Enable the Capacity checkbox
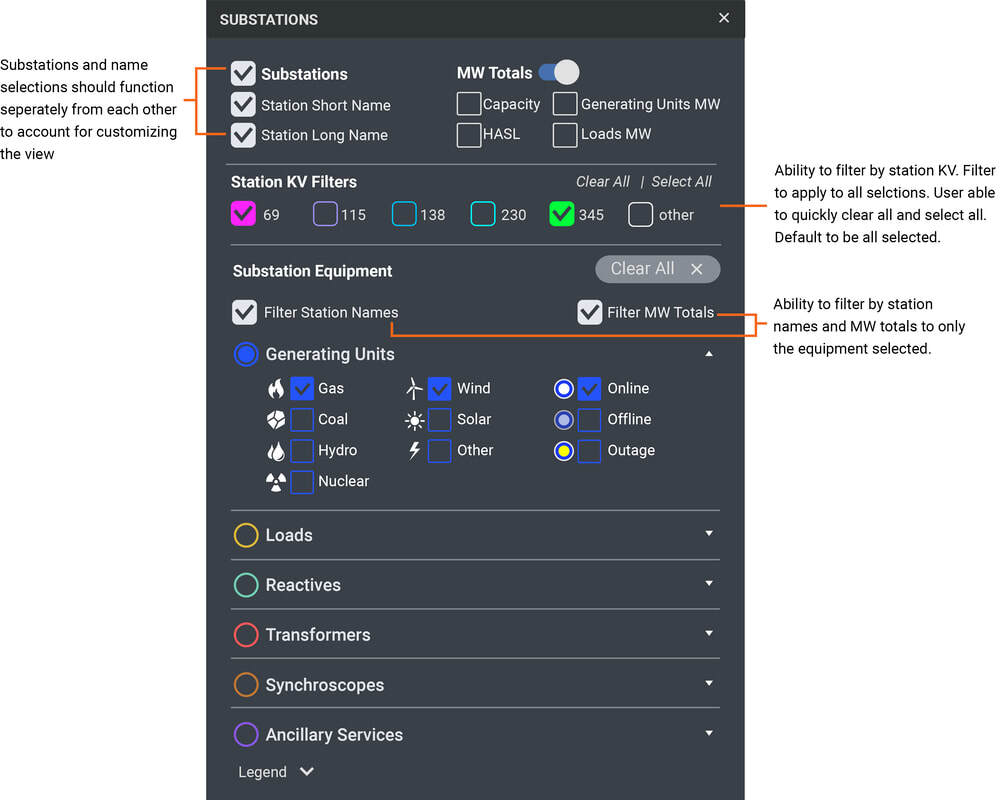The width and height of the screenshot is (1006, 800). (468, 104)
